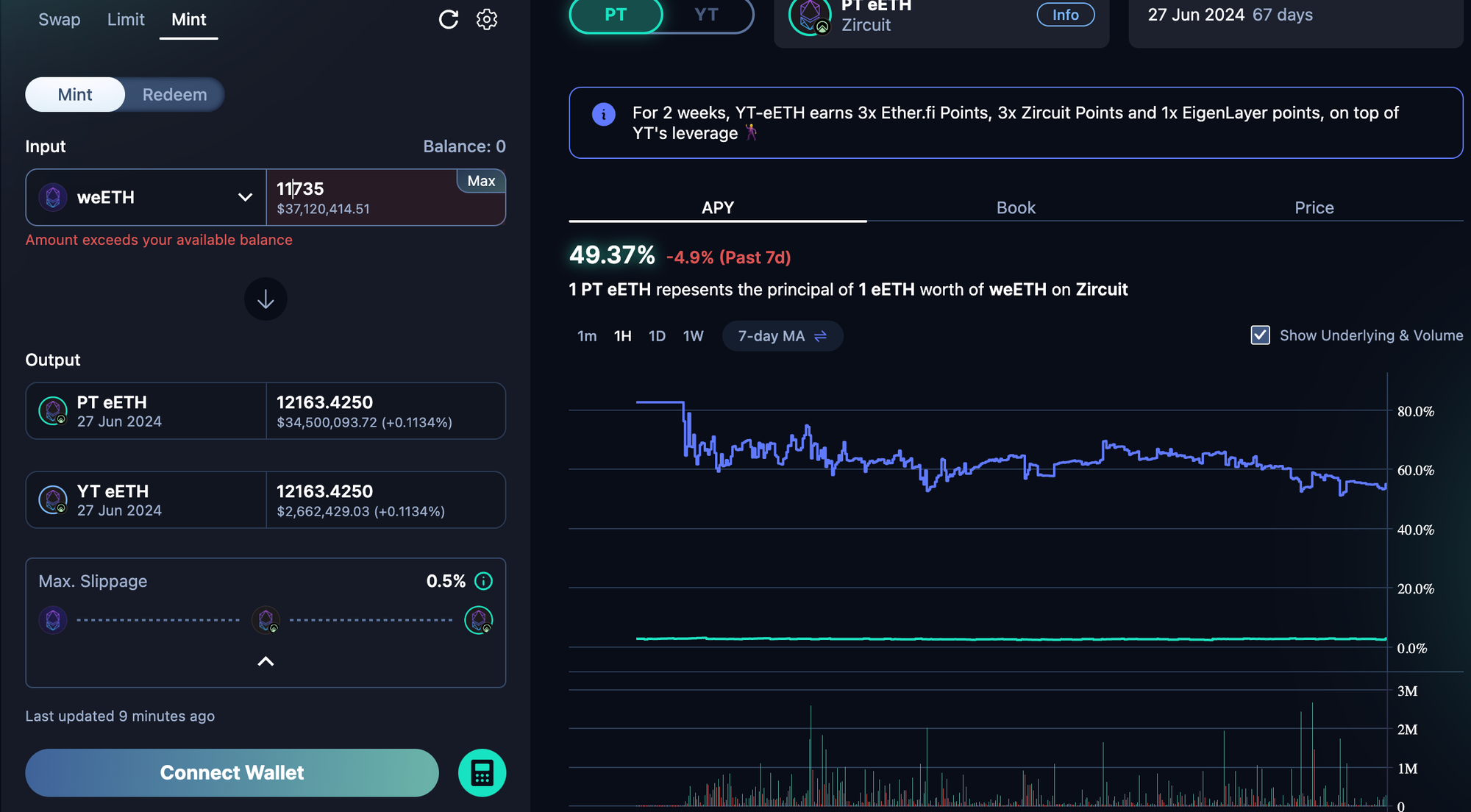The image size is (1471, 812).
Task: Switch to YT token toggle
Action: 706,15
